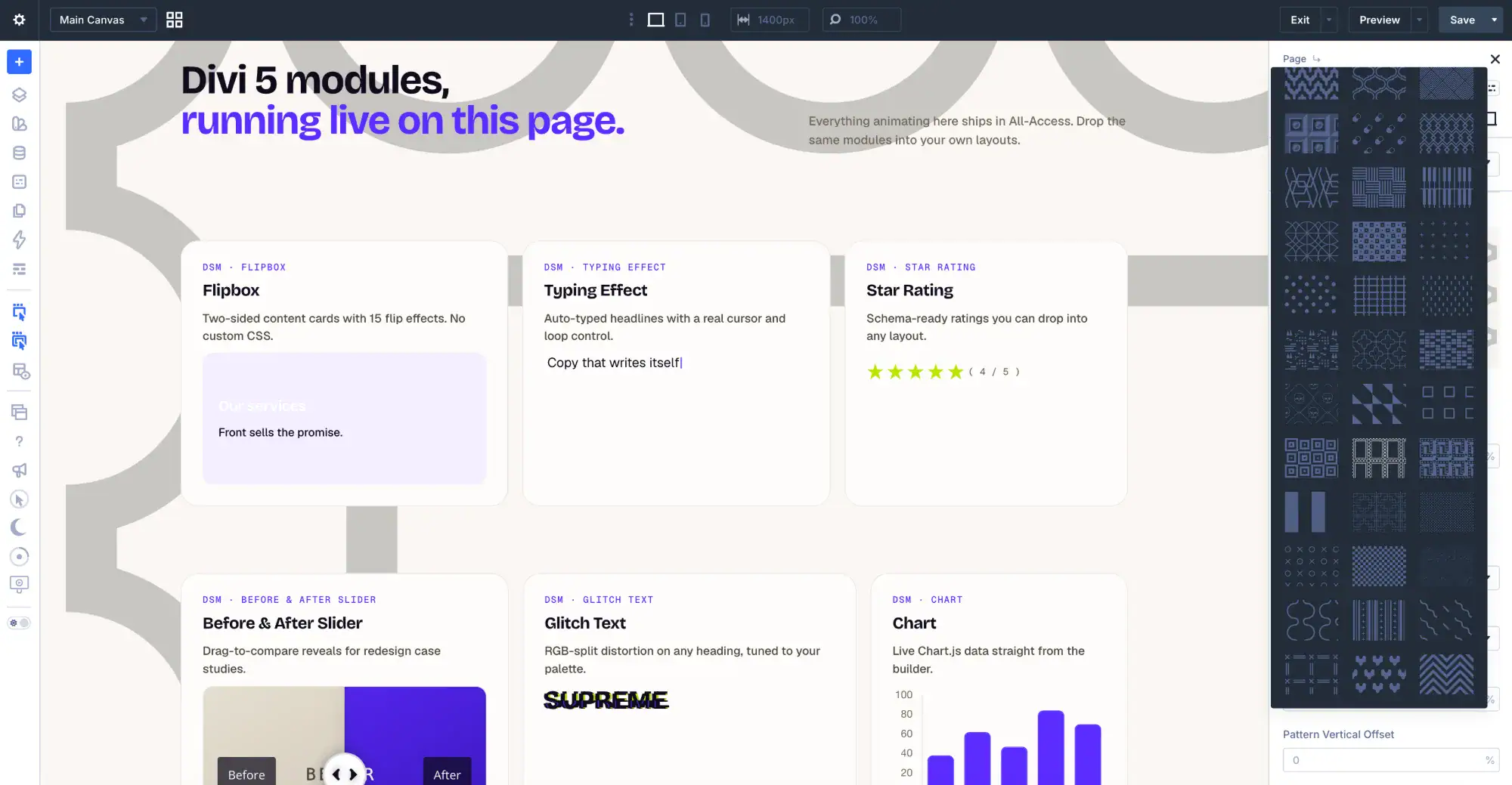
Task: Click the Pattern Vertical Offset input field
Action: (1390, 760)
